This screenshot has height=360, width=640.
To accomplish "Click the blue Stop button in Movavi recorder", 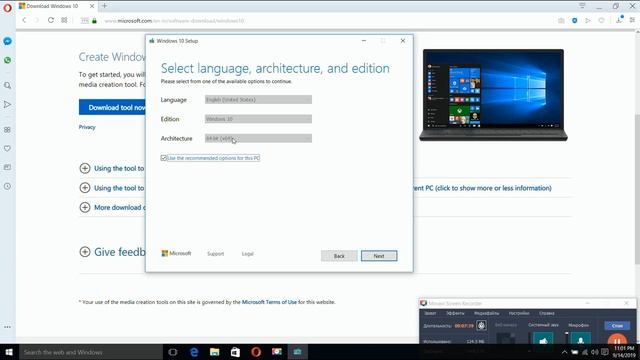I will coord(617,326).
